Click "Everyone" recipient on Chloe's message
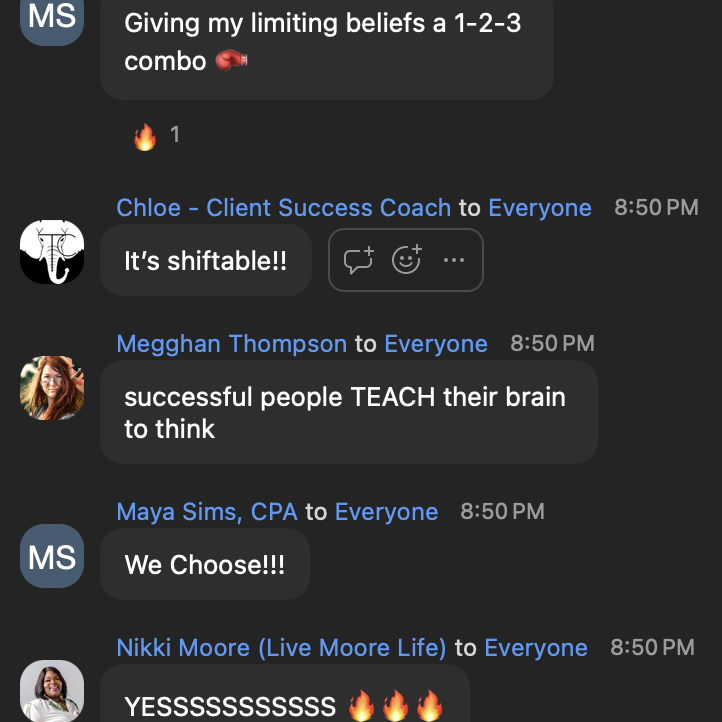 539,208
